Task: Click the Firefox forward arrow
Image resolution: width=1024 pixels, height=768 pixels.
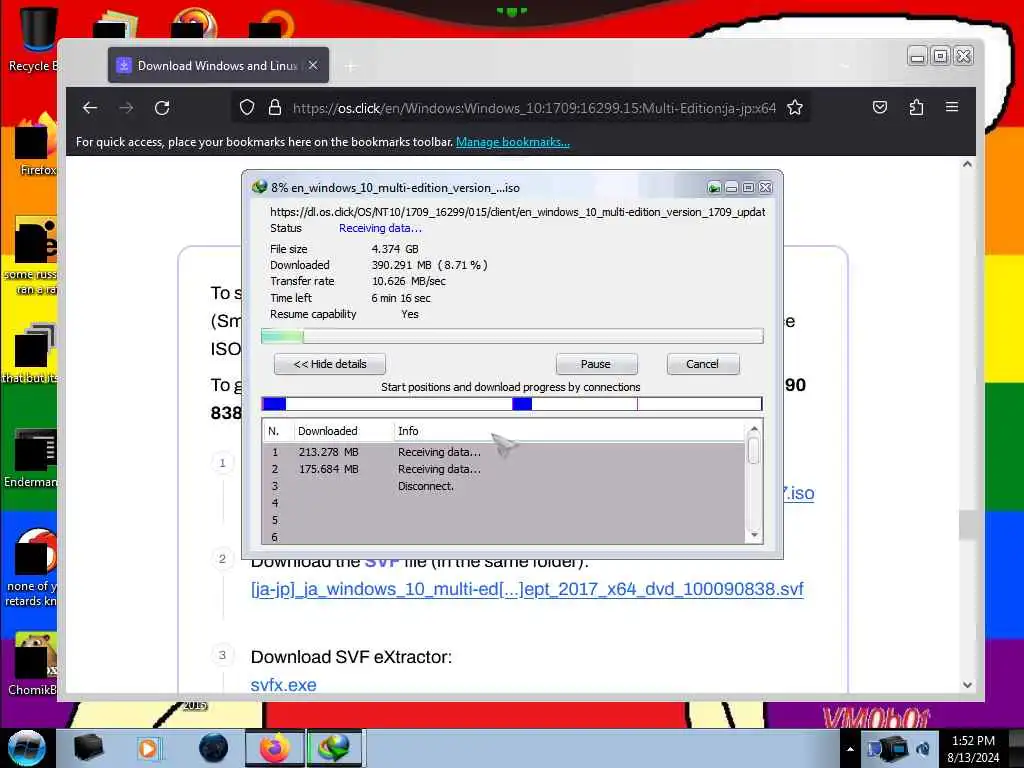Action: coord(126,108)
